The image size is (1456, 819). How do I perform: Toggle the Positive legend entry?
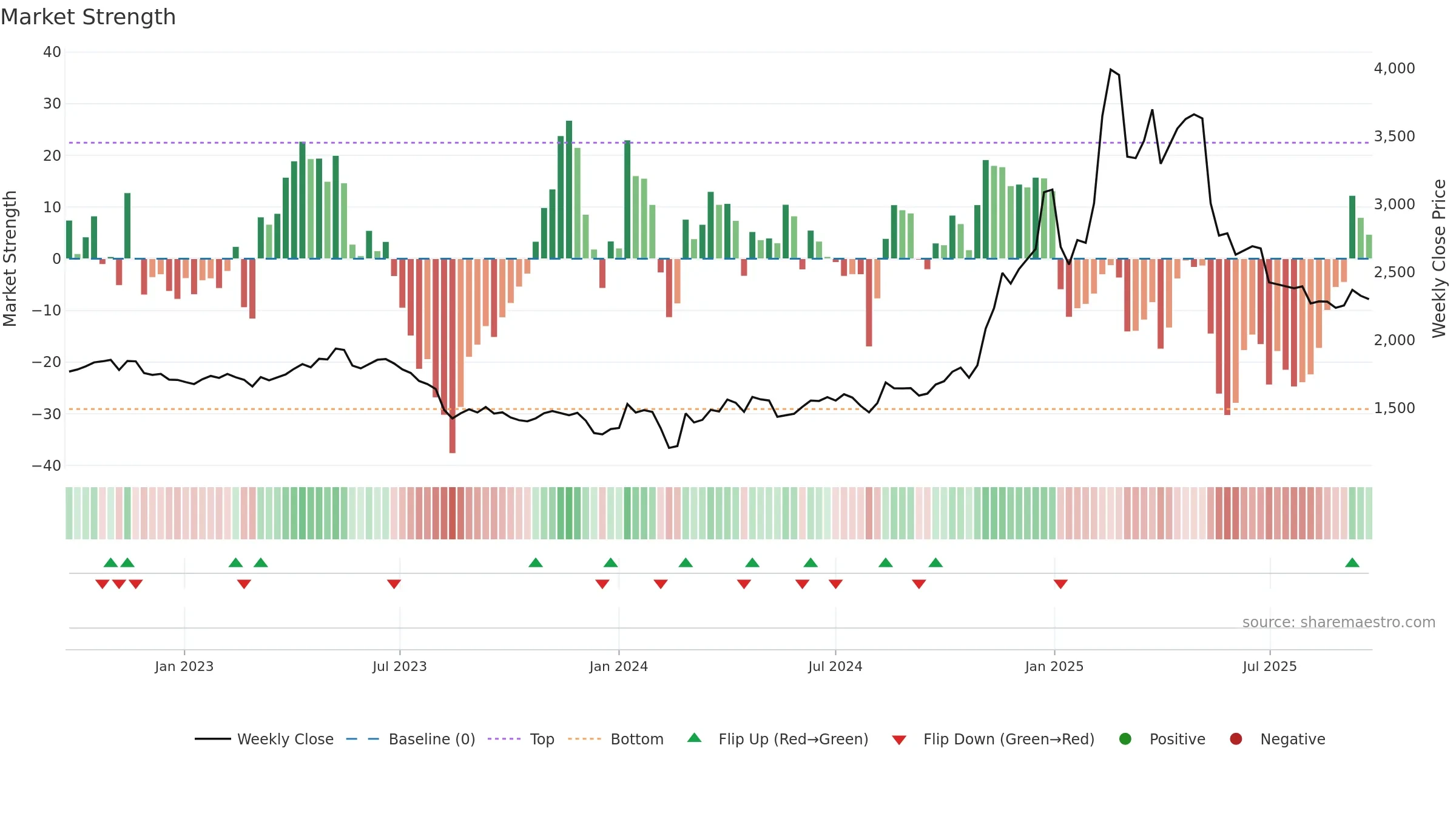click(x=1162, y=739)
